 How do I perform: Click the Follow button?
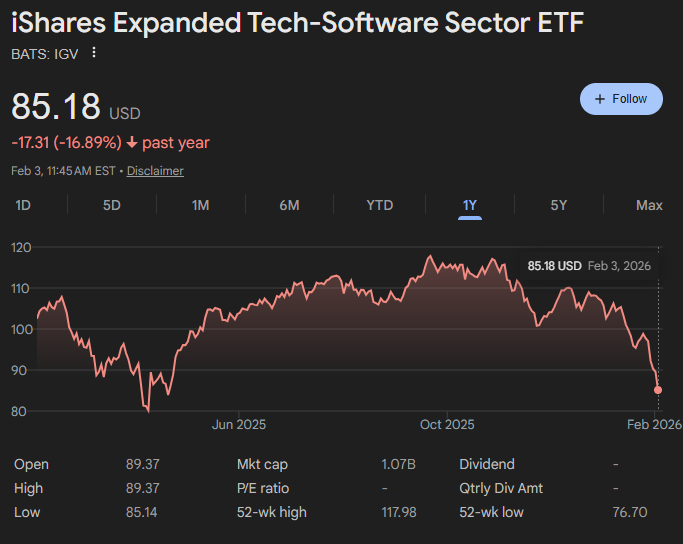621,99
